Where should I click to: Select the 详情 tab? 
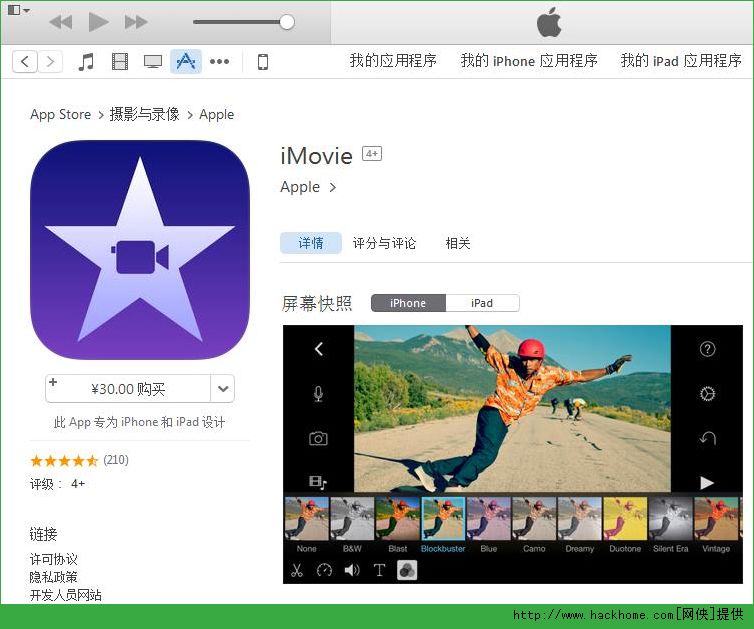coord(311,243)
